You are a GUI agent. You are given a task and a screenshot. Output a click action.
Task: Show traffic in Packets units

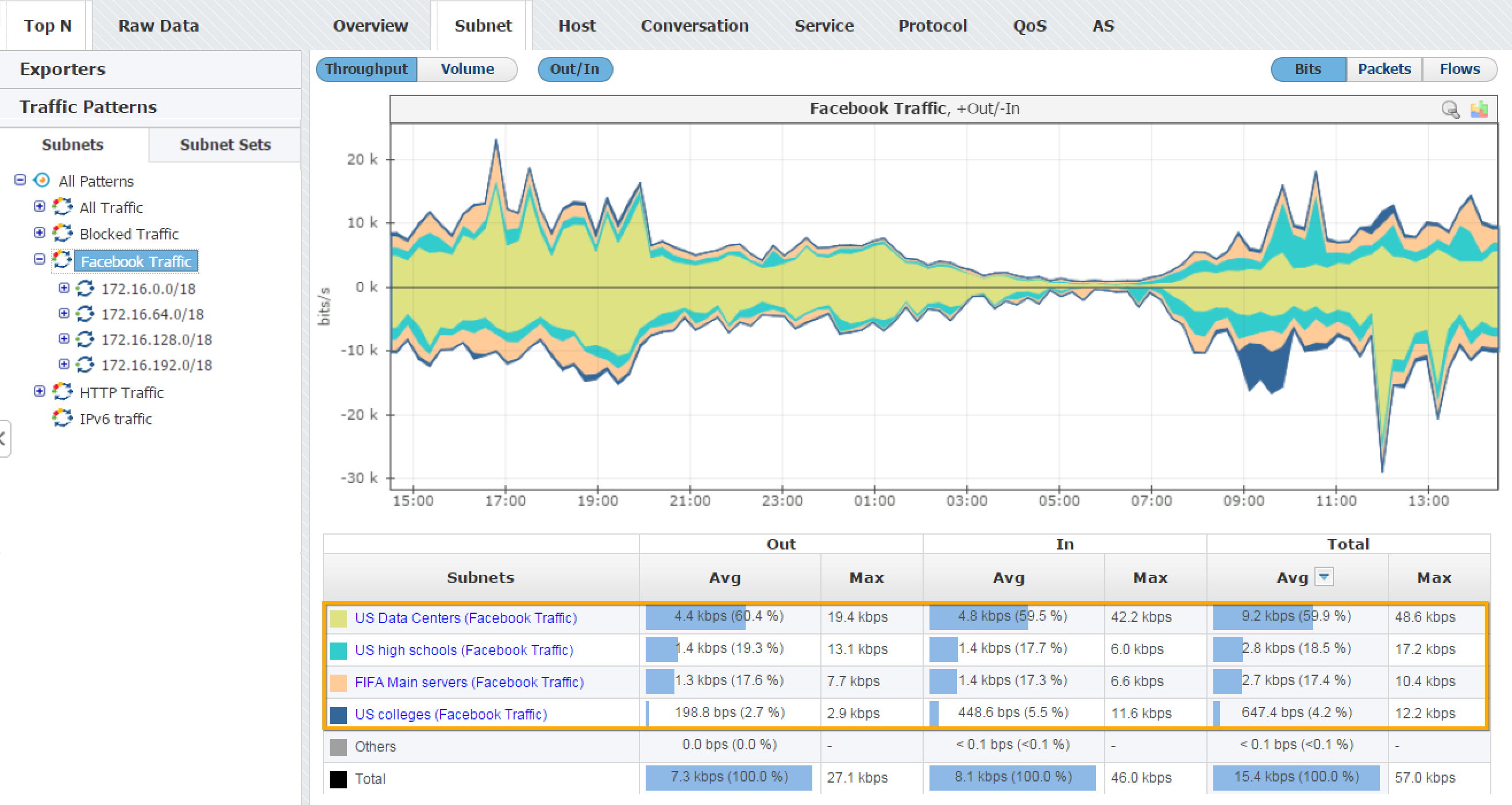[1383, 69]
